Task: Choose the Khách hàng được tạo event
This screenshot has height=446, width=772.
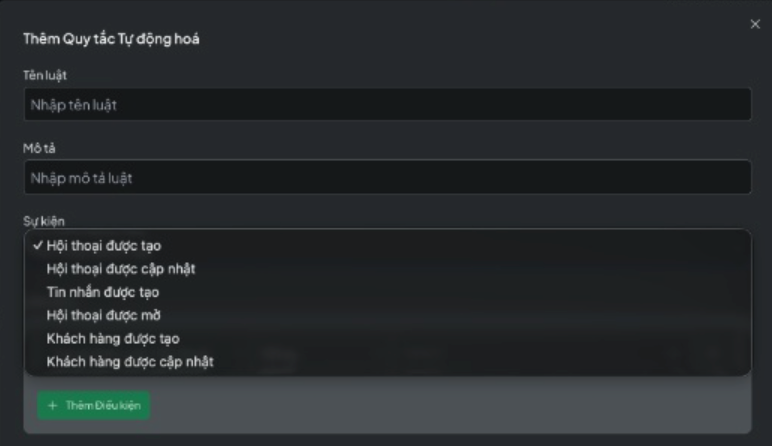Action: (x=113, y=338)
